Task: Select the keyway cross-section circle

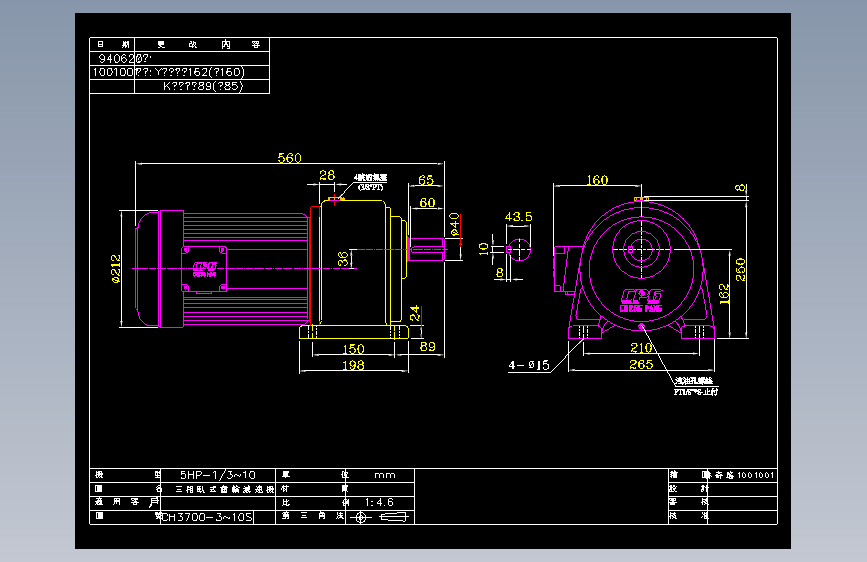Action: click(519, 249)
